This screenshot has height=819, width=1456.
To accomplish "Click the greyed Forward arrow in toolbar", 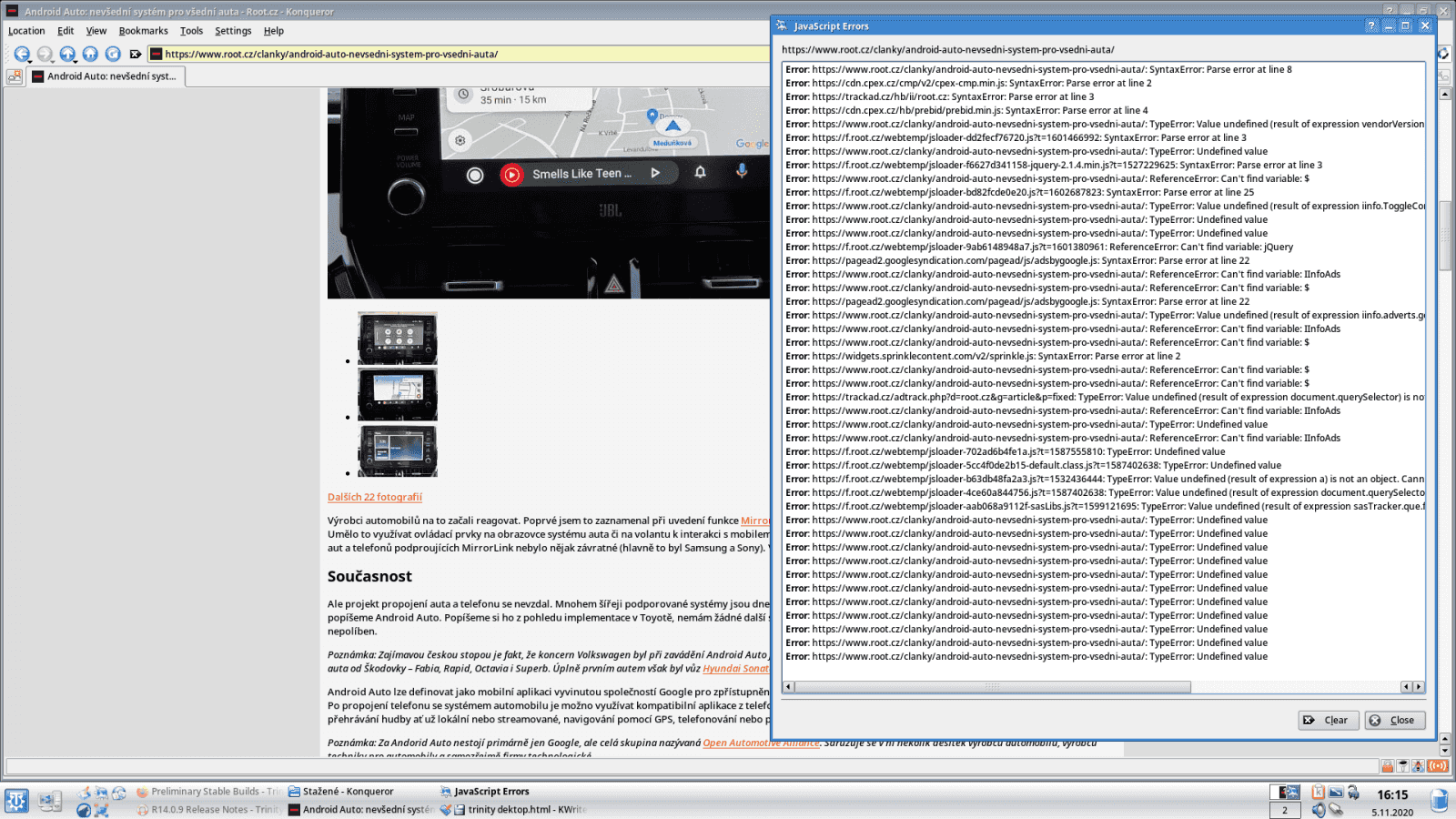I will [44, 54].
